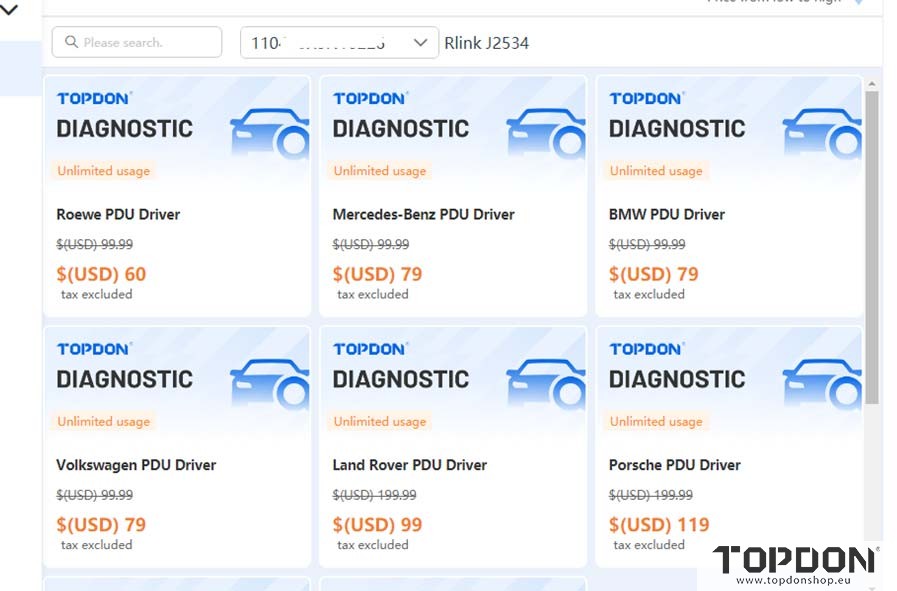Click the car icon on Roewe card
Image resolution: width=897 pixels, height=591 pixels.
pyautogui.click(x=270, y=133)
